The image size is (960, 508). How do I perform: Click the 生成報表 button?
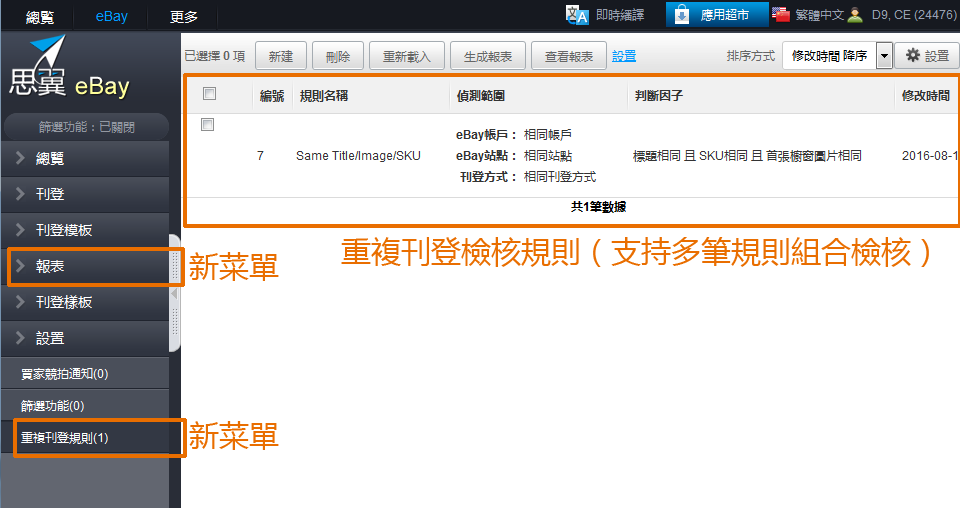(x=488, y=56)
